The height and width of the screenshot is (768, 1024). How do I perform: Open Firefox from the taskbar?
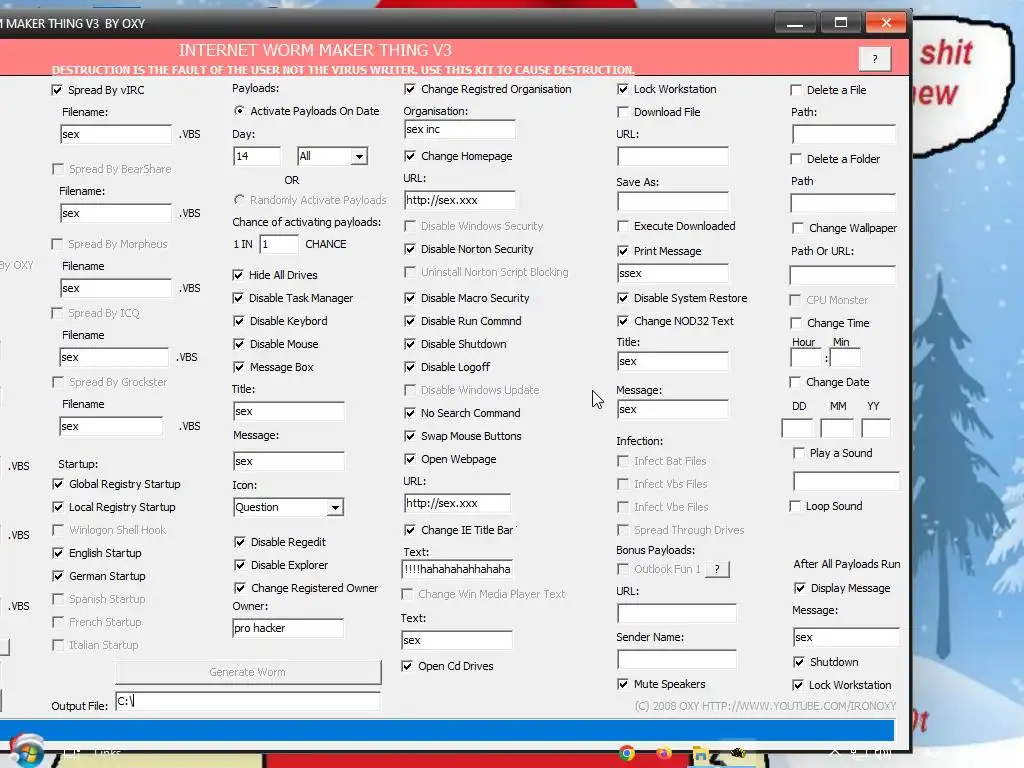664,753
